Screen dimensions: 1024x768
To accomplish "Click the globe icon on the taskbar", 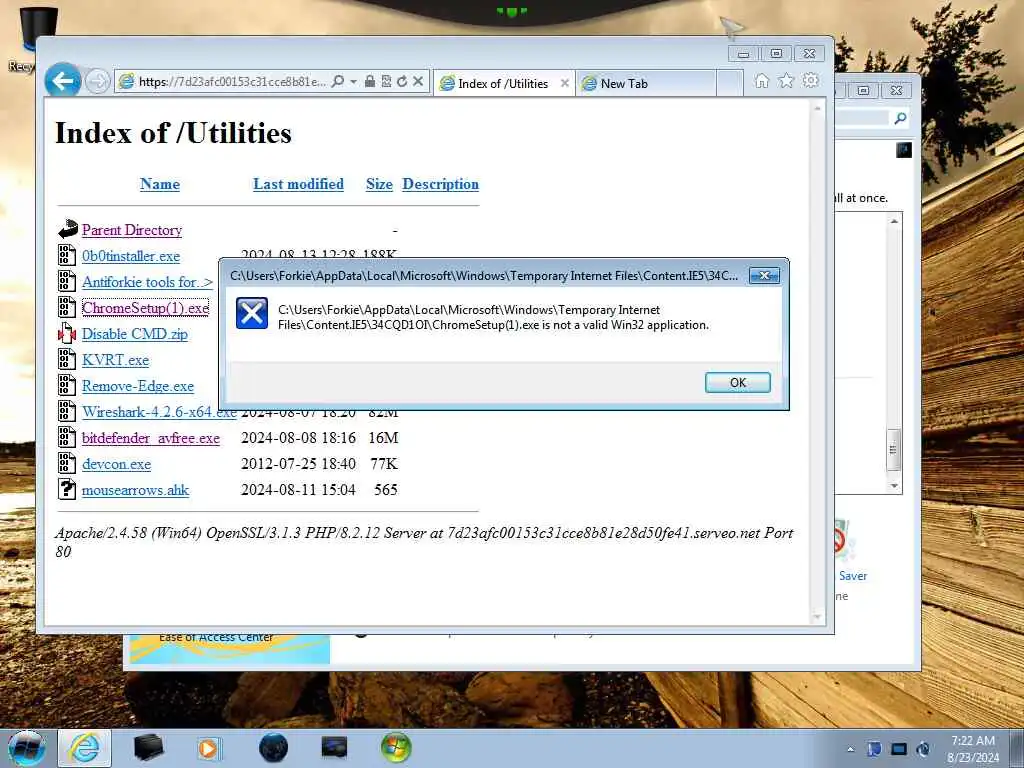I will pos(273,748).
